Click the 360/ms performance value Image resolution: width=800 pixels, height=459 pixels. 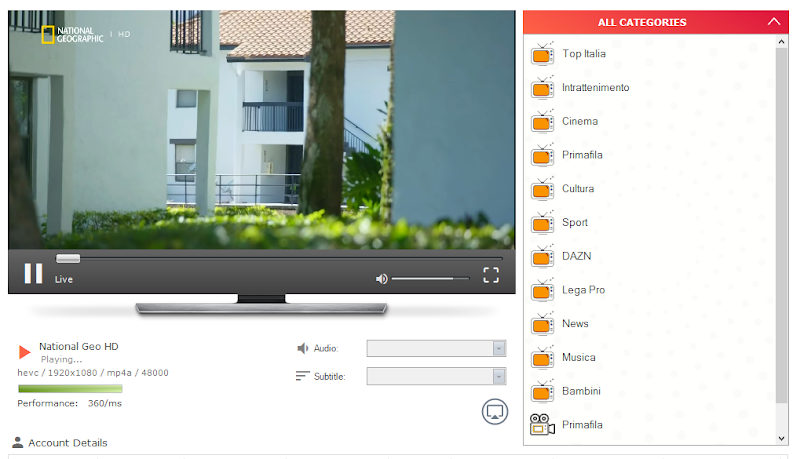105,403
